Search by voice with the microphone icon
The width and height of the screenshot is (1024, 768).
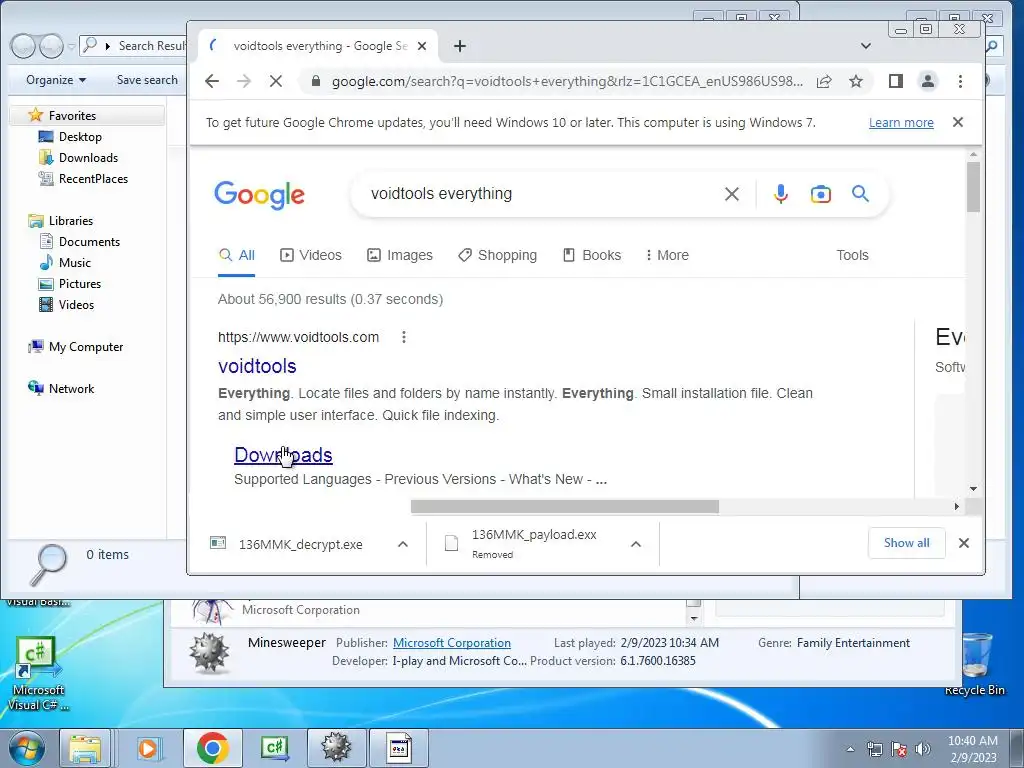[x=780, y=194]
